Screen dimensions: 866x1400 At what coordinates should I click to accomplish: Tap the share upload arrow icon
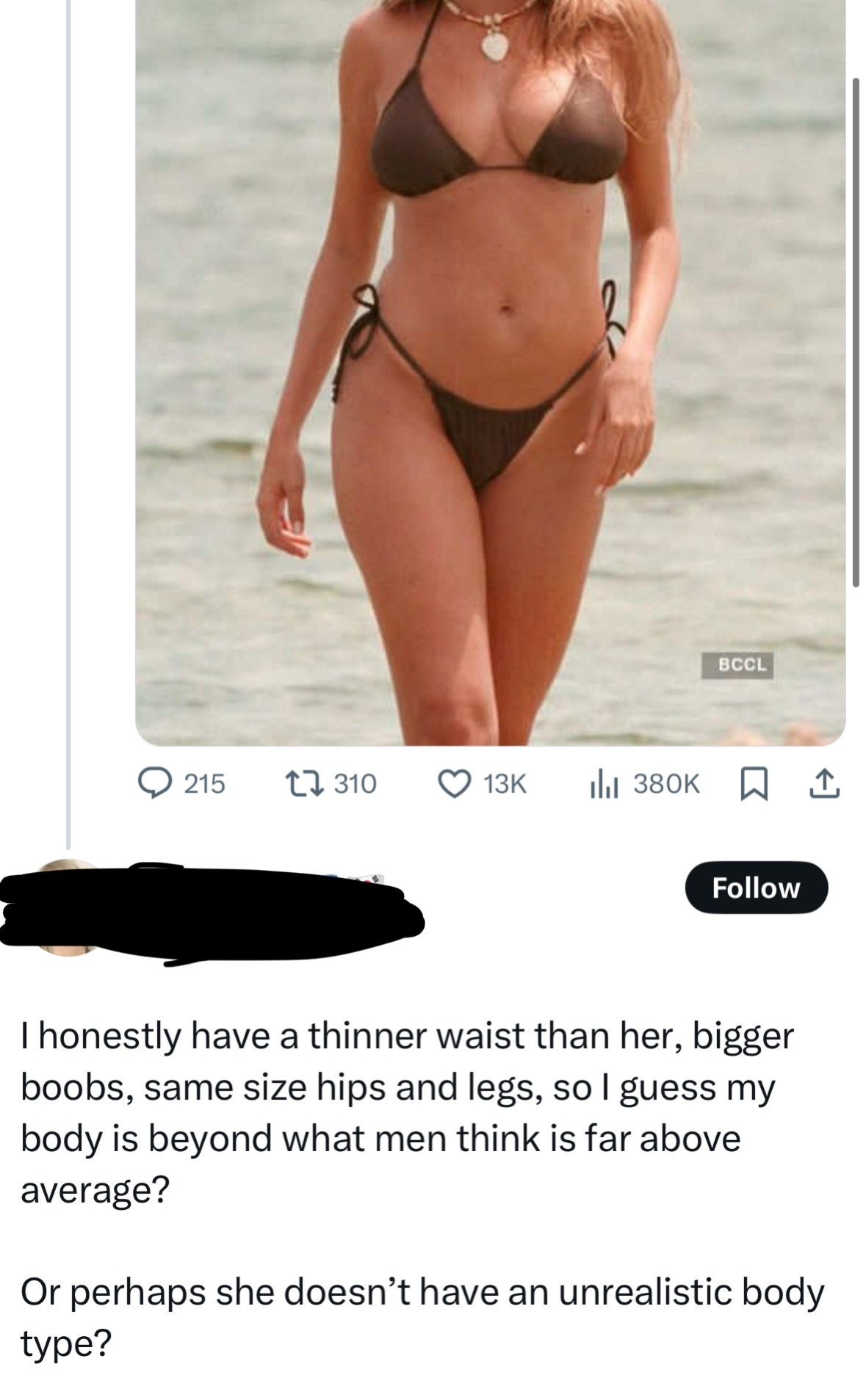pyautogui.click(x=822, y=783)
